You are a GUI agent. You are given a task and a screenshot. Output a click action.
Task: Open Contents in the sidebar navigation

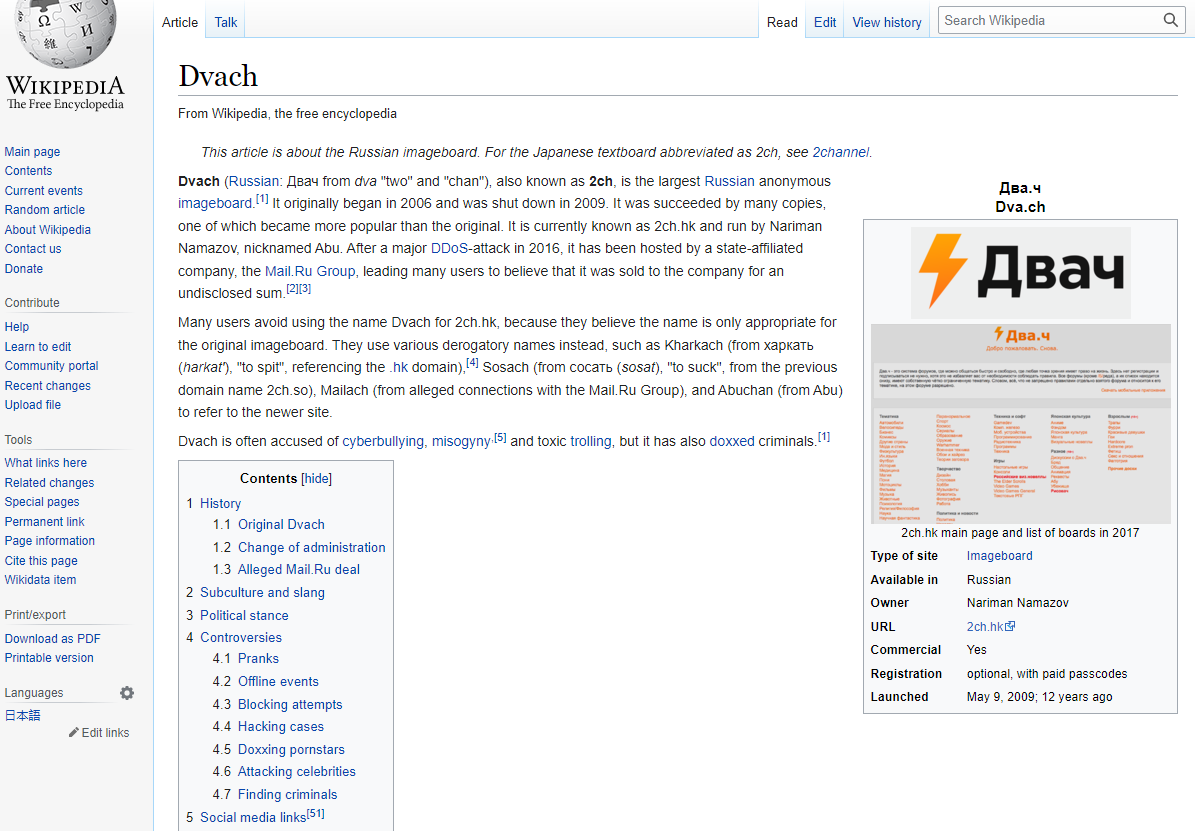click(x=28, y=171)
